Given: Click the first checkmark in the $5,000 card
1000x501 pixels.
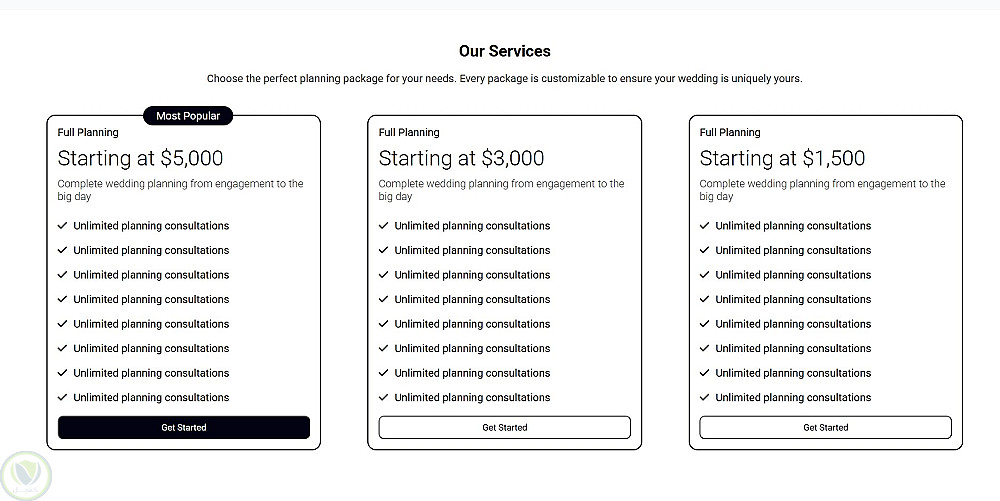Looking at the screenshot, I should [62, 226].
